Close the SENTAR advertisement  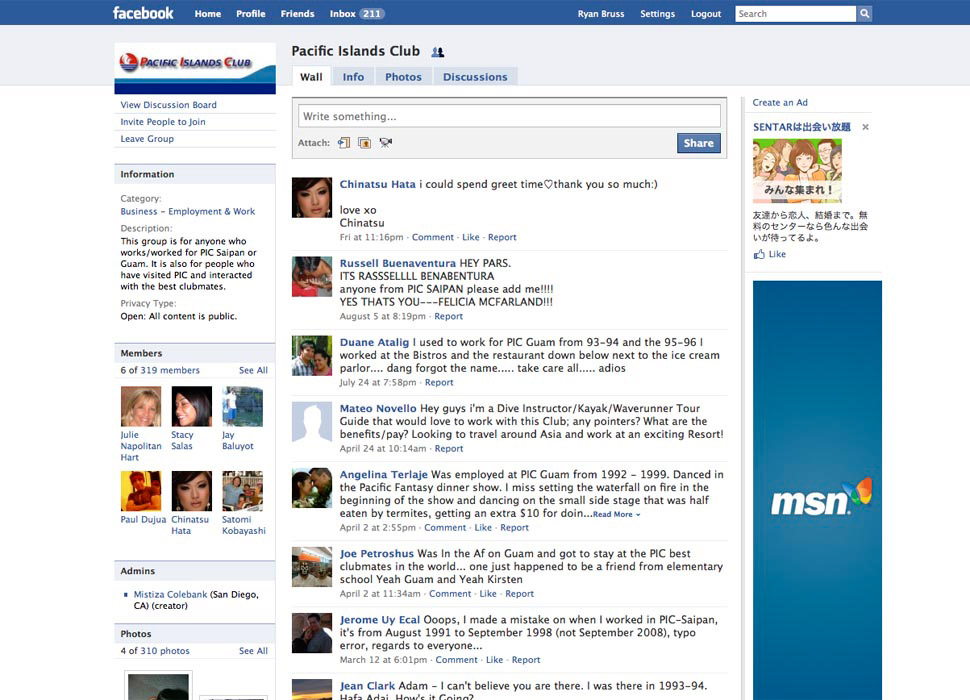(x=865, y=127)
